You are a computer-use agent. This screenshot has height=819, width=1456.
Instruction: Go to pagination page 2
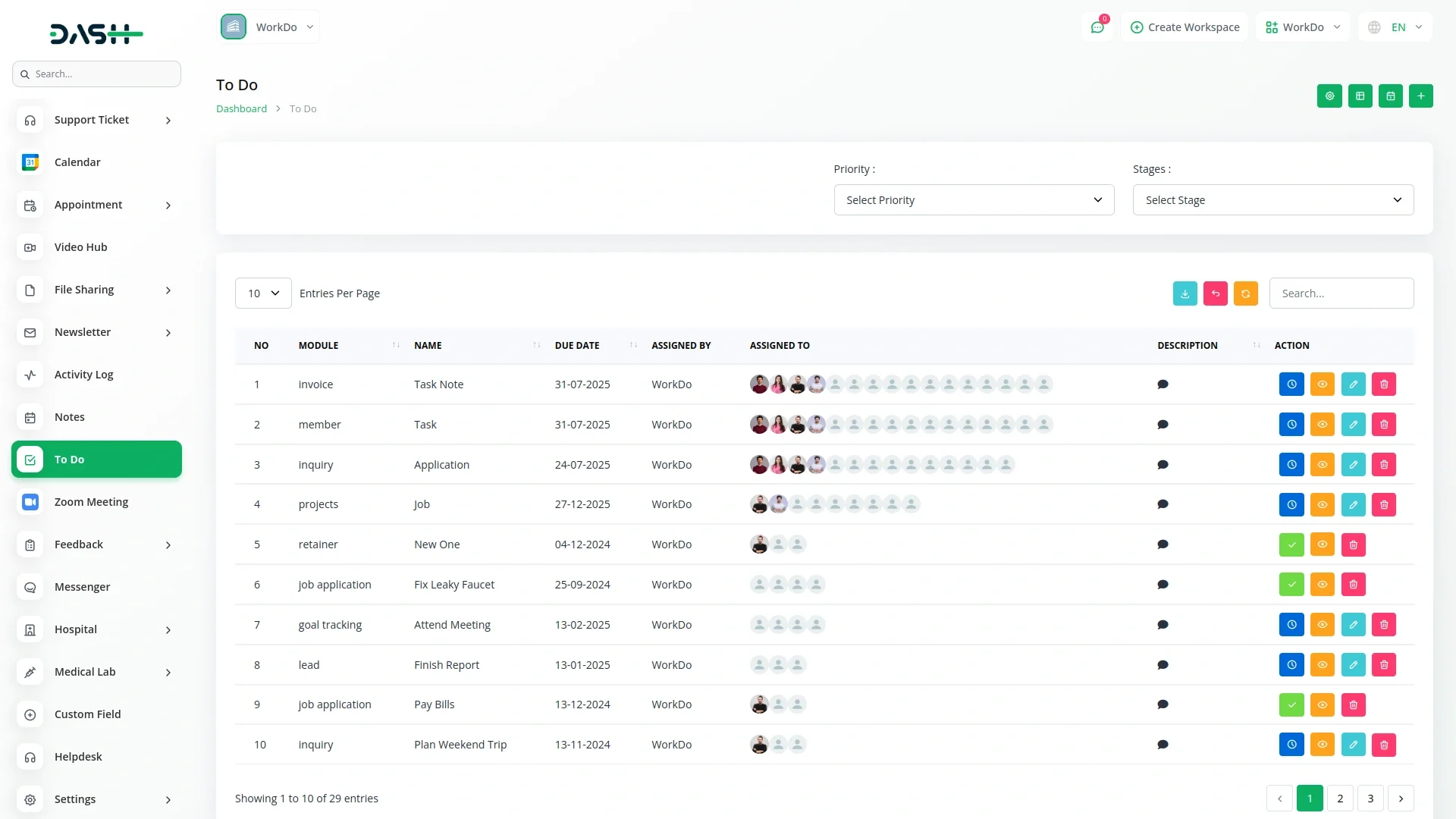[x=1340, y=799]
